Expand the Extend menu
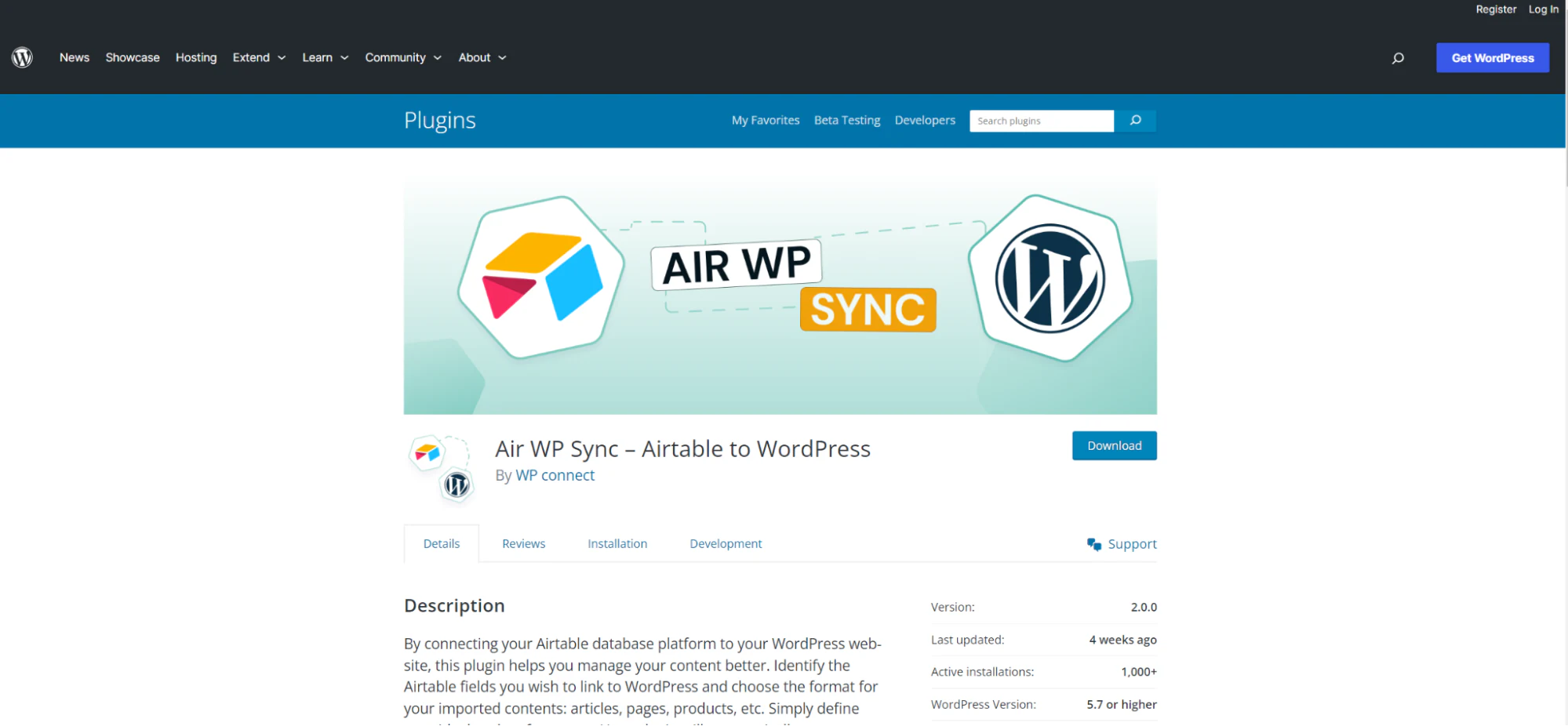 coord(259,57)
